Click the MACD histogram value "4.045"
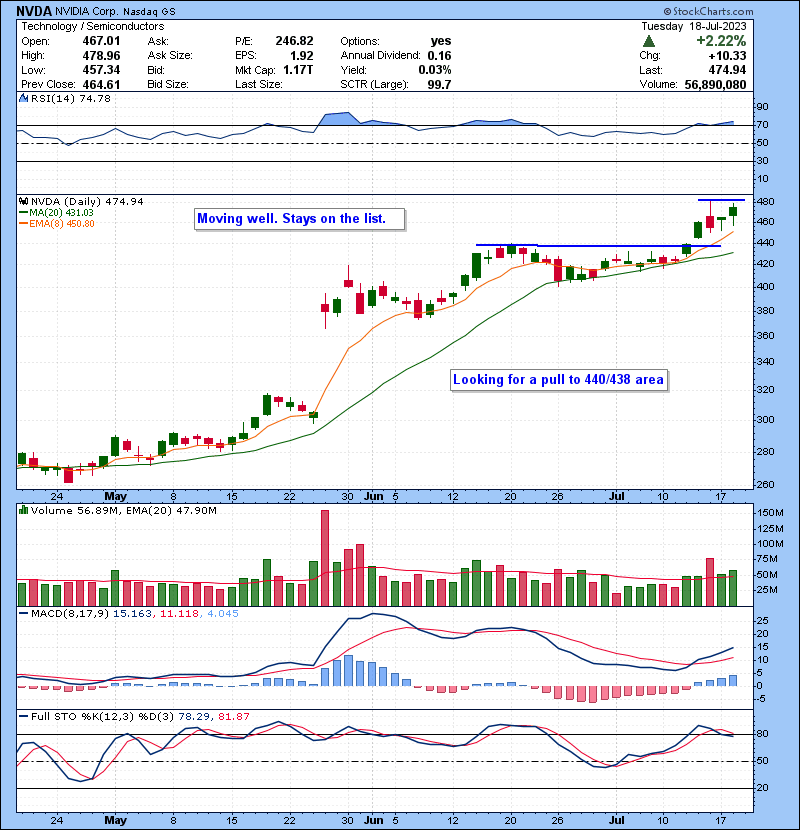 tap(223, 614)
